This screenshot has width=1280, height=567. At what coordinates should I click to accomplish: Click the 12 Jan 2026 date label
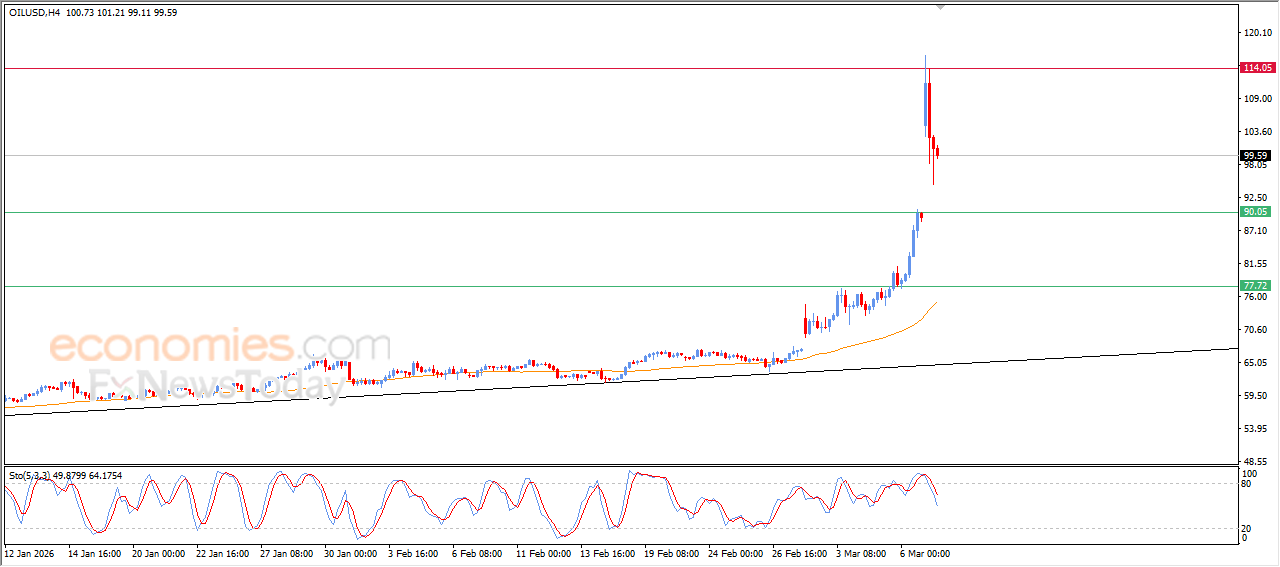(28, 553)
